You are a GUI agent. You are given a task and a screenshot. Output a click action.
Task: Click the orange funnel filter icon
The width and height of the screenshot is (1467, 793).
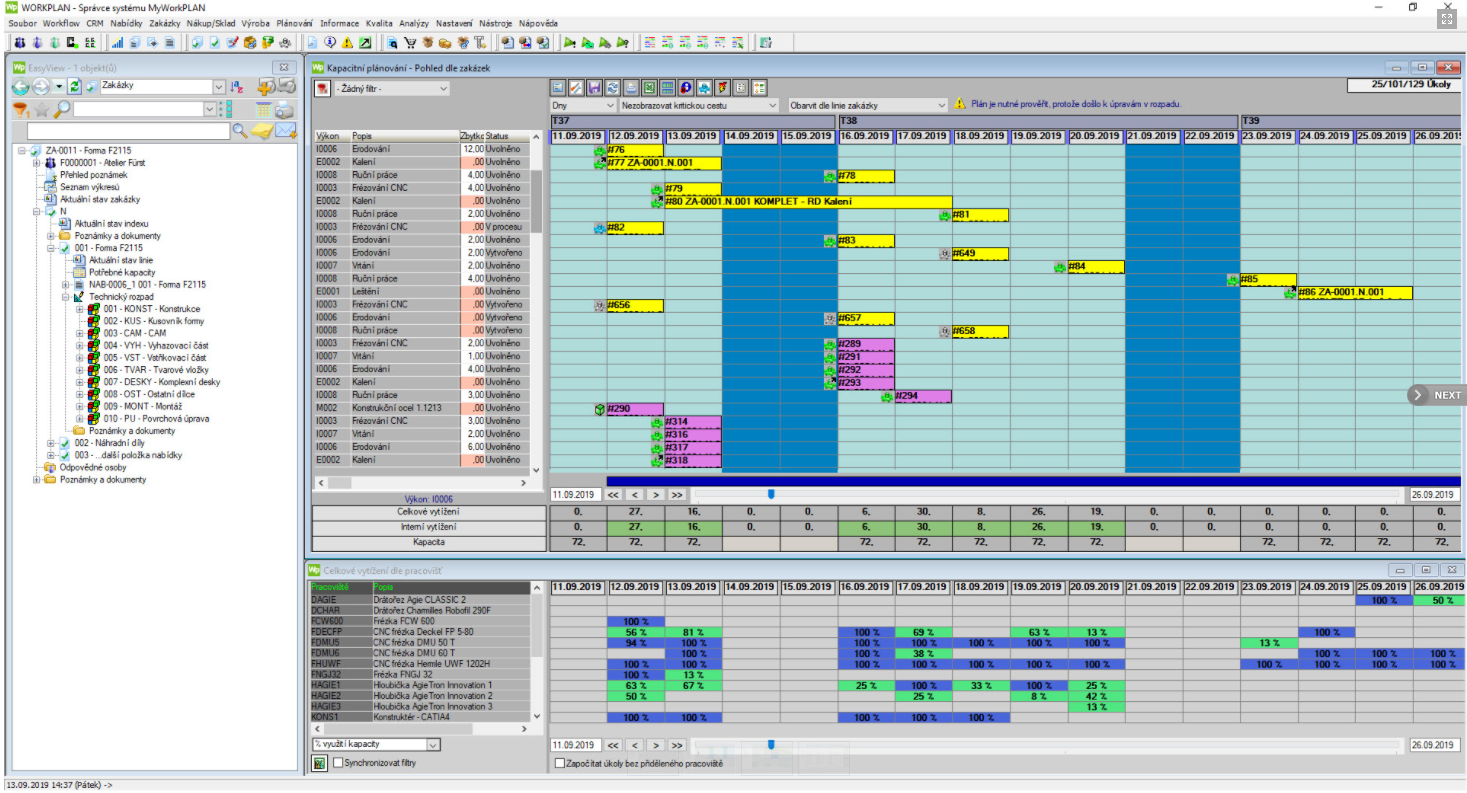[20, 109]
